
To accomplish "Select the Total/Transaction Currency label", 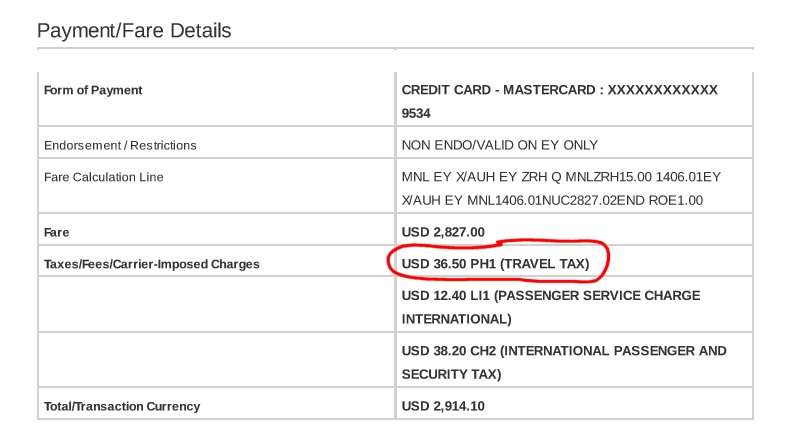I will tap(122, 406).
